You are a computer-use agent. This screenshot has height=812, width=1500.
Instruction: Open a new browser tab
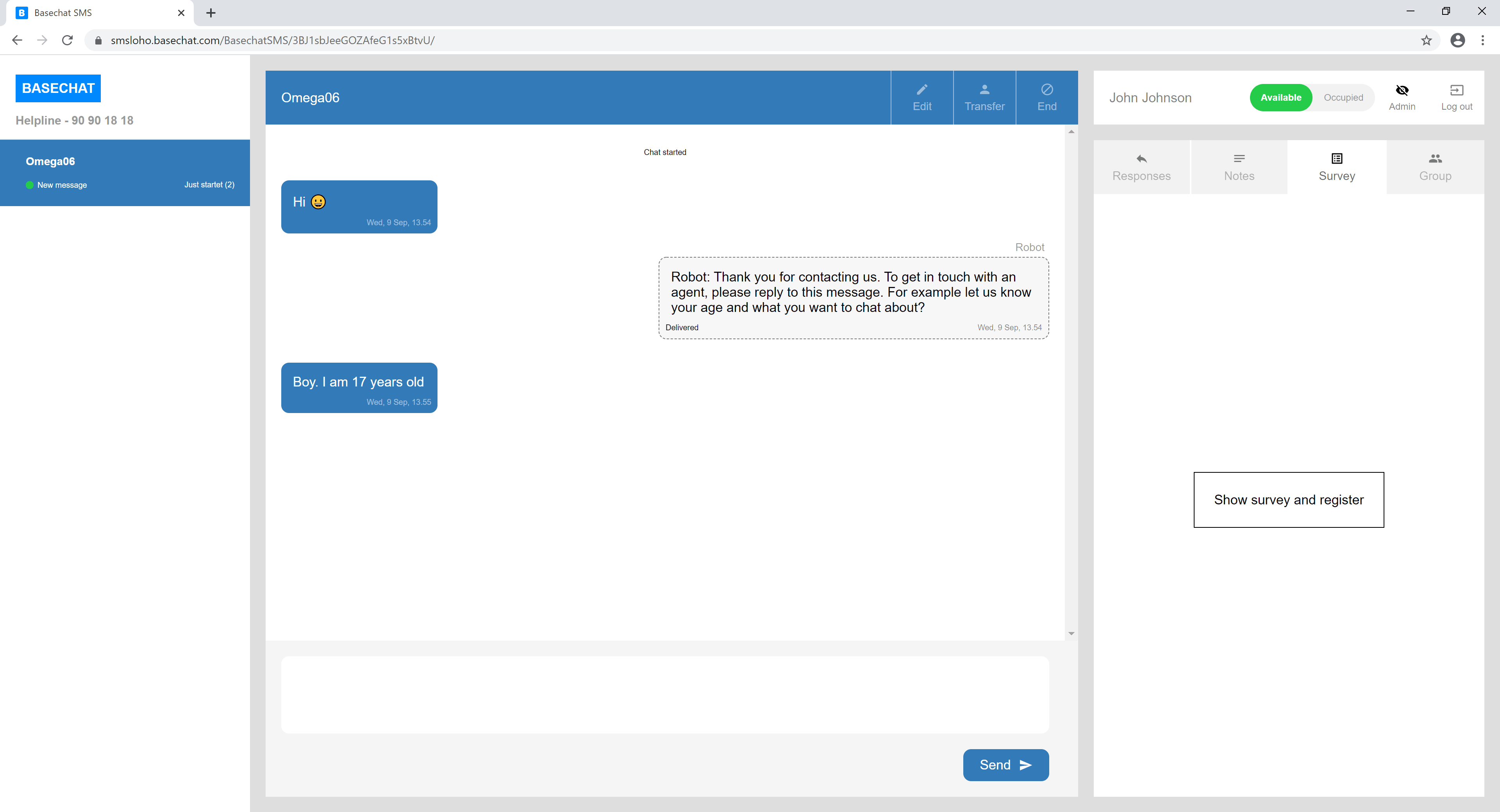pos(211,13)
